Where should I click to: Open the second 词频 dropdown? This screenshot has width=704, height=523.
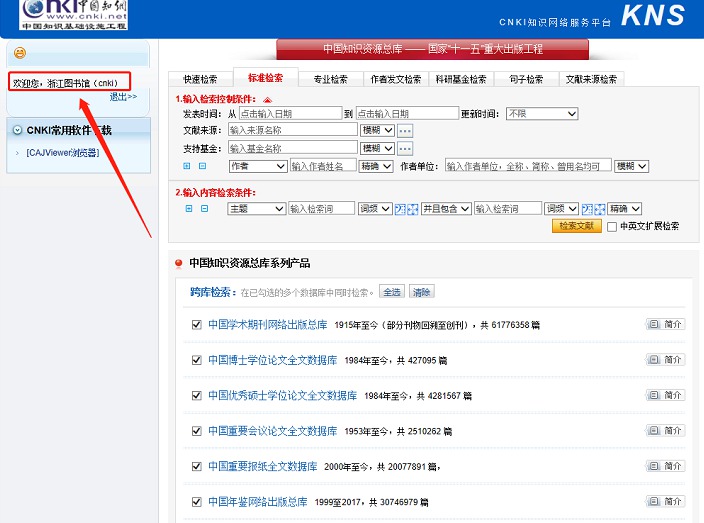coord(562,209)
